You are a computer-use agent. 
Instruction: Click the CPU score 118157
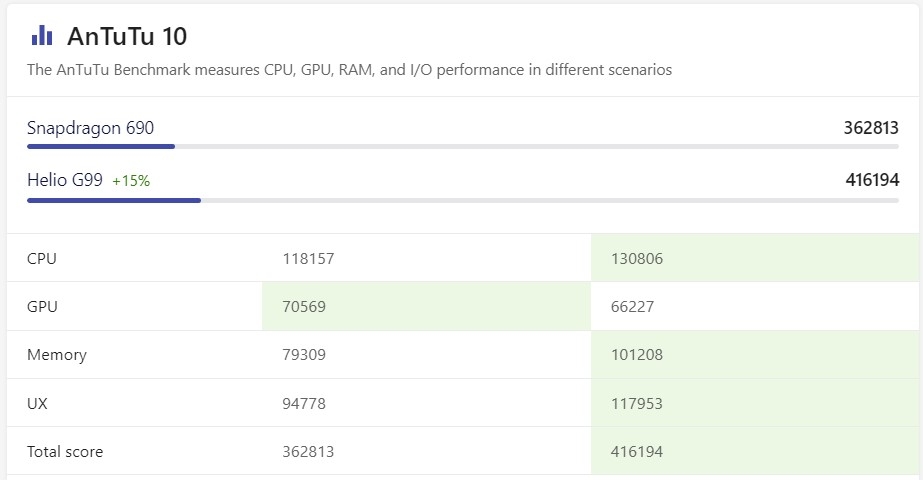coord(308,259)
